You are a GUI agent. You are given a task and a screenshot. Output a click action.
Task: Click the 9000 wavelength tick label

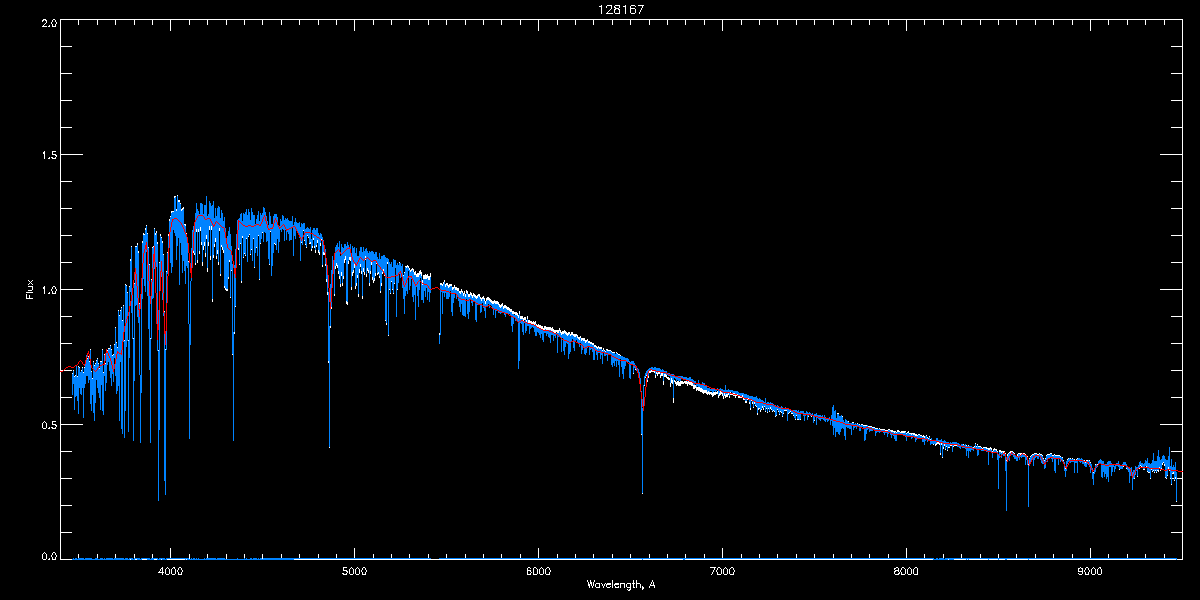pos(1090,571)
